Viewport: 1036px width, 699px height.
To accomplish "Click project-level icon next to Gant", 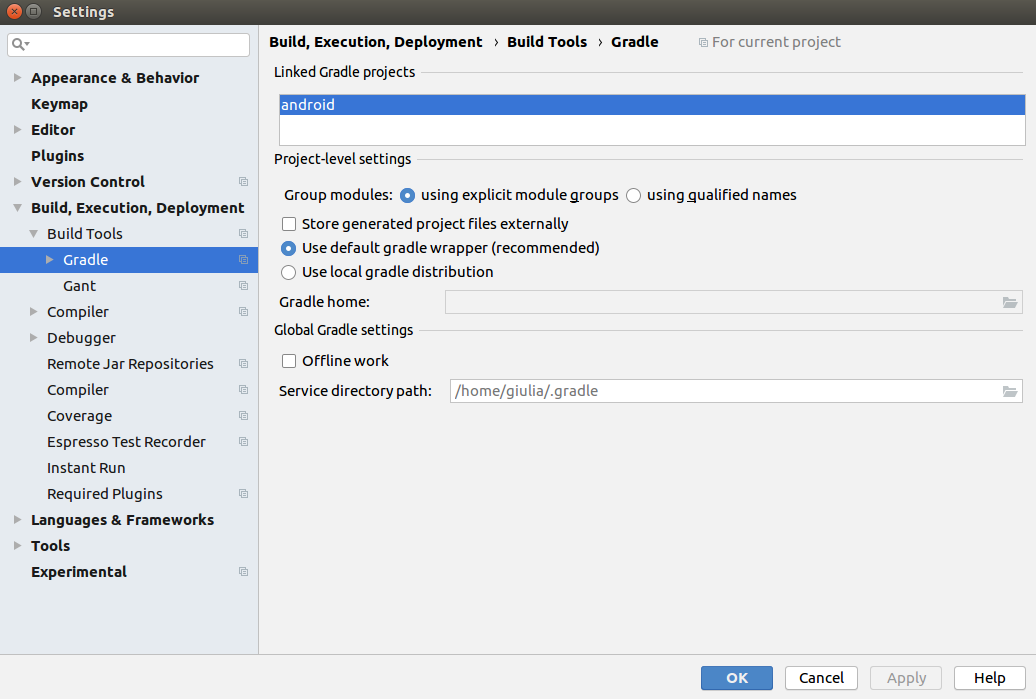I will click(x=243, y=286).
